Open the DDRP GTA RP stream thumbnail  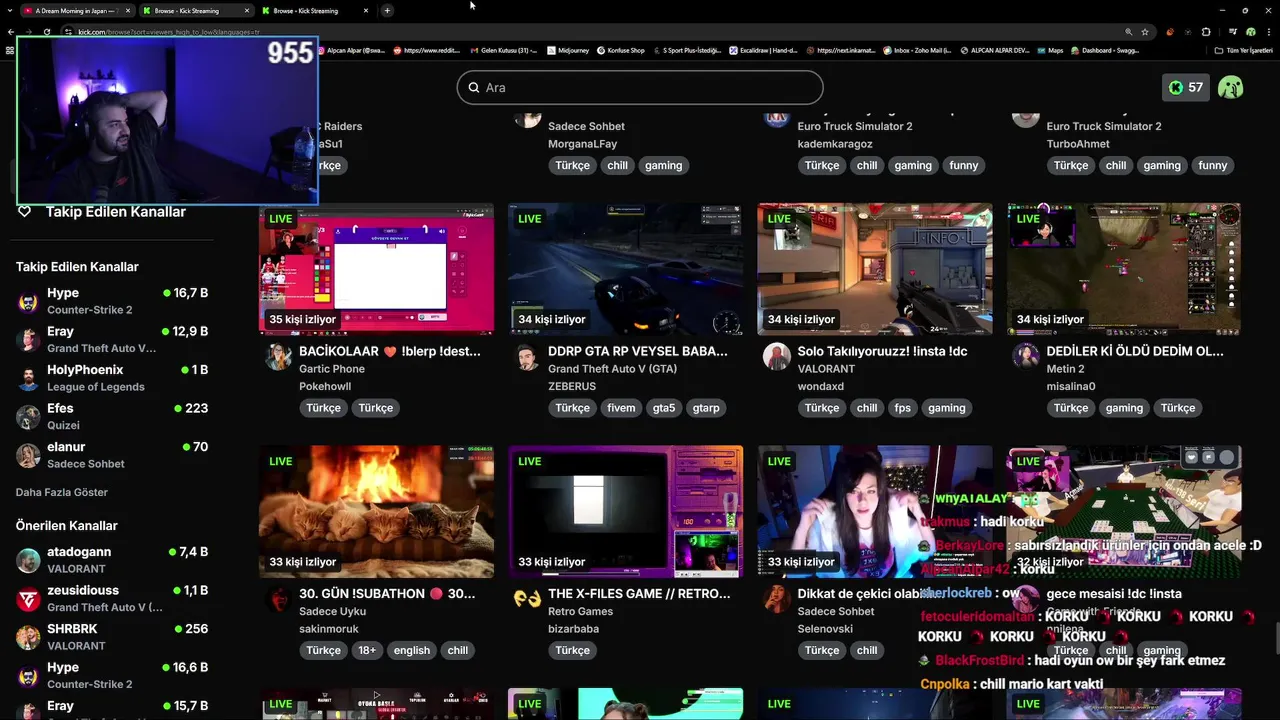(x=625, y=269)
